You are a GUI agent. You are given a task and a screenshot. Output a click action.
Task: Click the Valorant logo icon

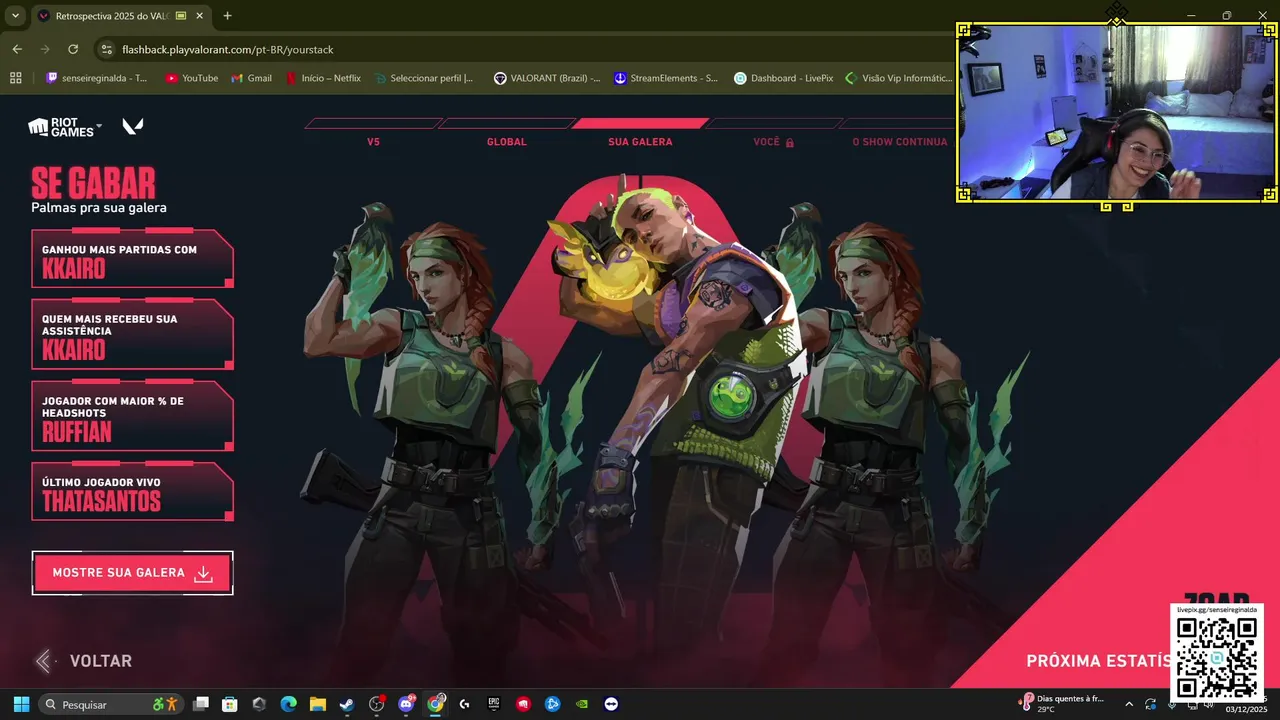(133, 126)
